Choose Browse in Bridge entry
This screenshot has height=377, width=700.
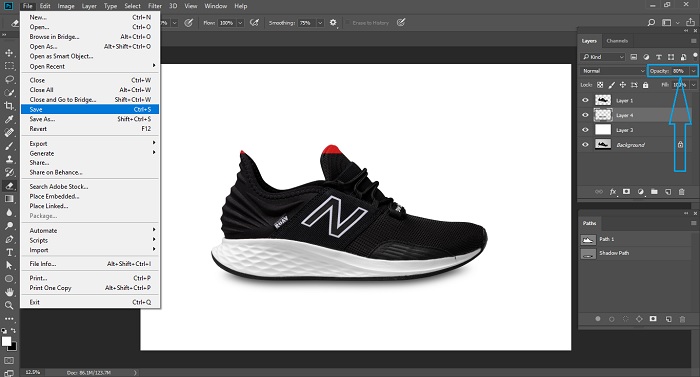[x=90, y=37]
